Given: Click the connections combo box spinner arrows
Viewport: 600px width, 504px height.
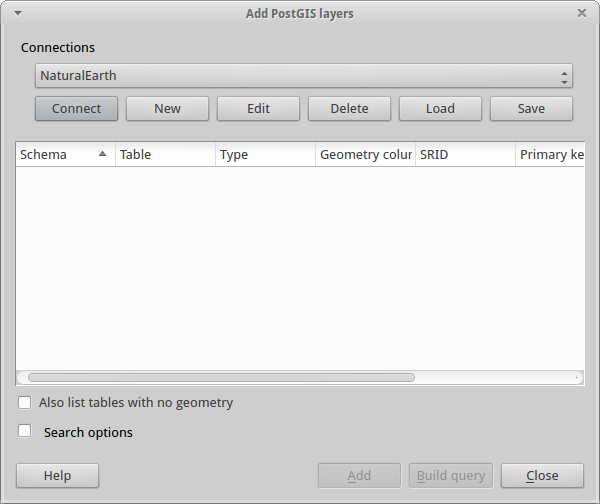Looking at the screenshot, I should [564, 78].
